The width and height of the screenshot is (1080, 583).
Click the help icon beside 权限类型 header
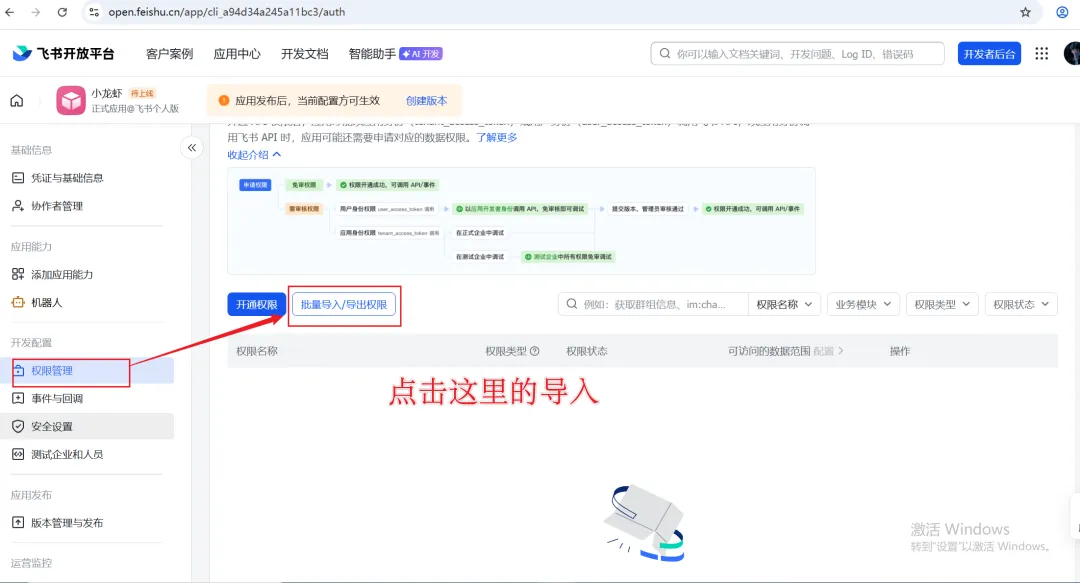[x=534, y=351]
